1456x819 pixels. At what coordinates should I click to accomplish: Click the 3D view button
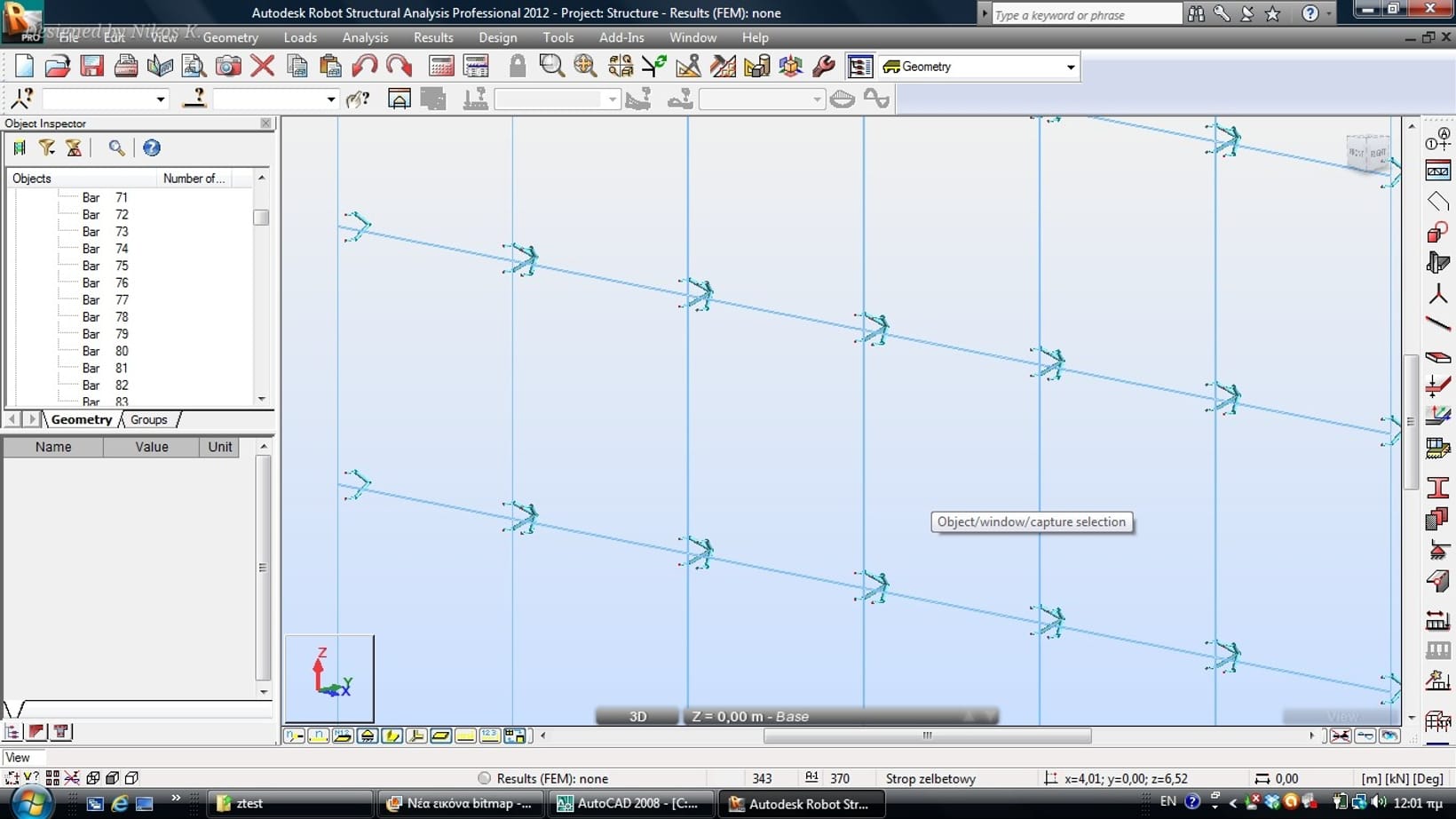tap(637, 716)
